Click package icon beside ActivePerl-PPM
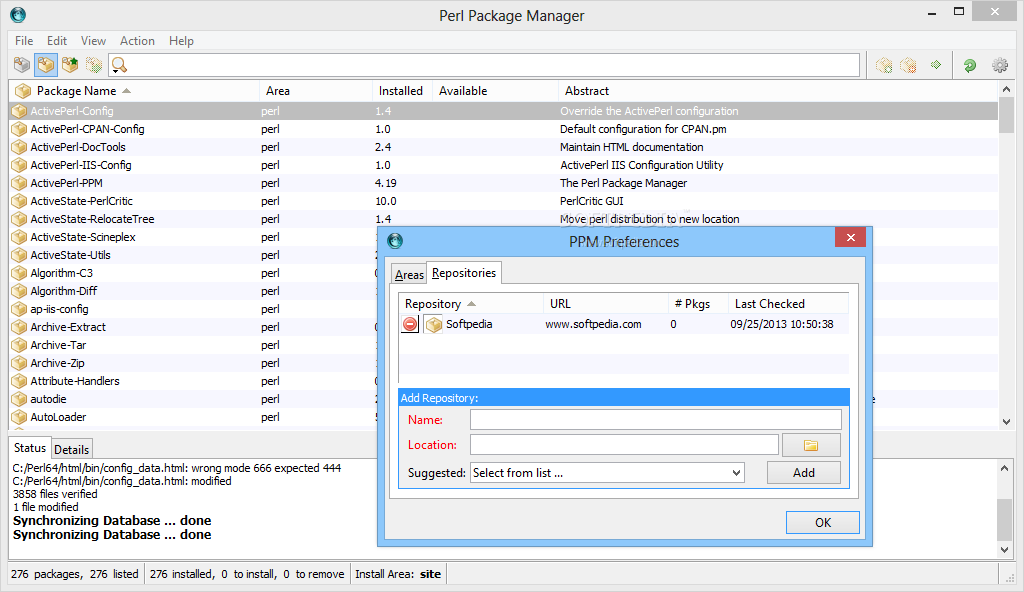This screenshot has width=1024, height=592. 20,183
